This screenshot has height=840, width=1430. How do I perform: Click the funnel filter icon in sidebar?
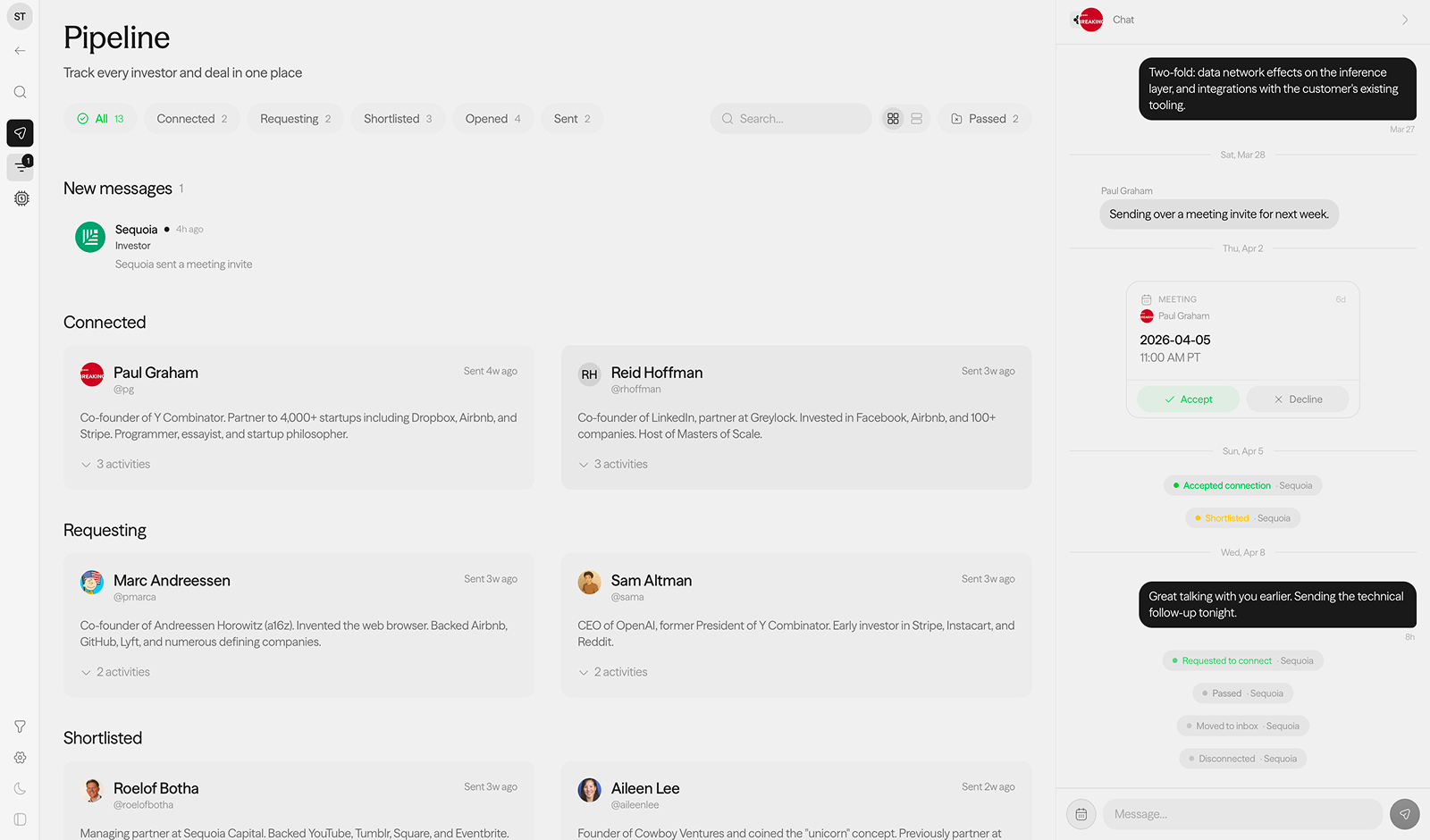(x=20, y=727)
